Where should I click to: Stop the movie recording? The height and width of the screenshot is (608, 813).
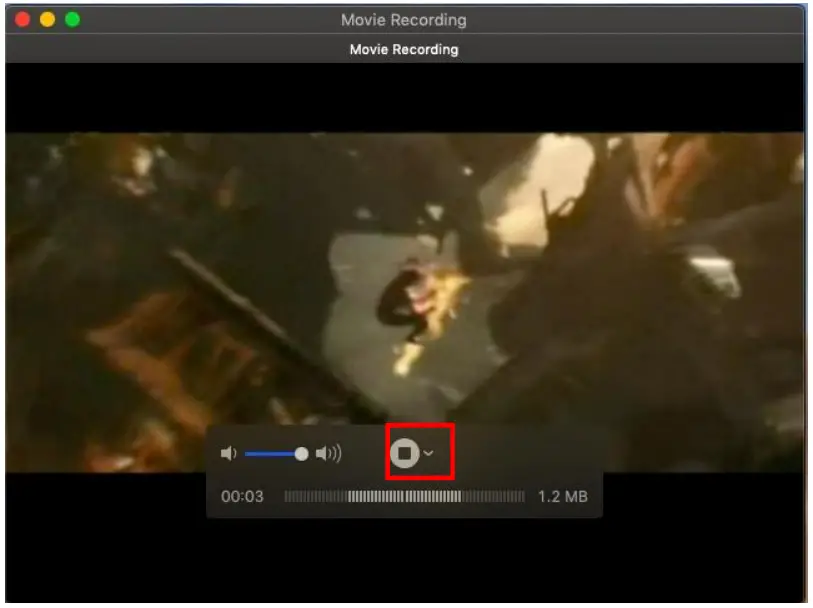pos(404,453)
